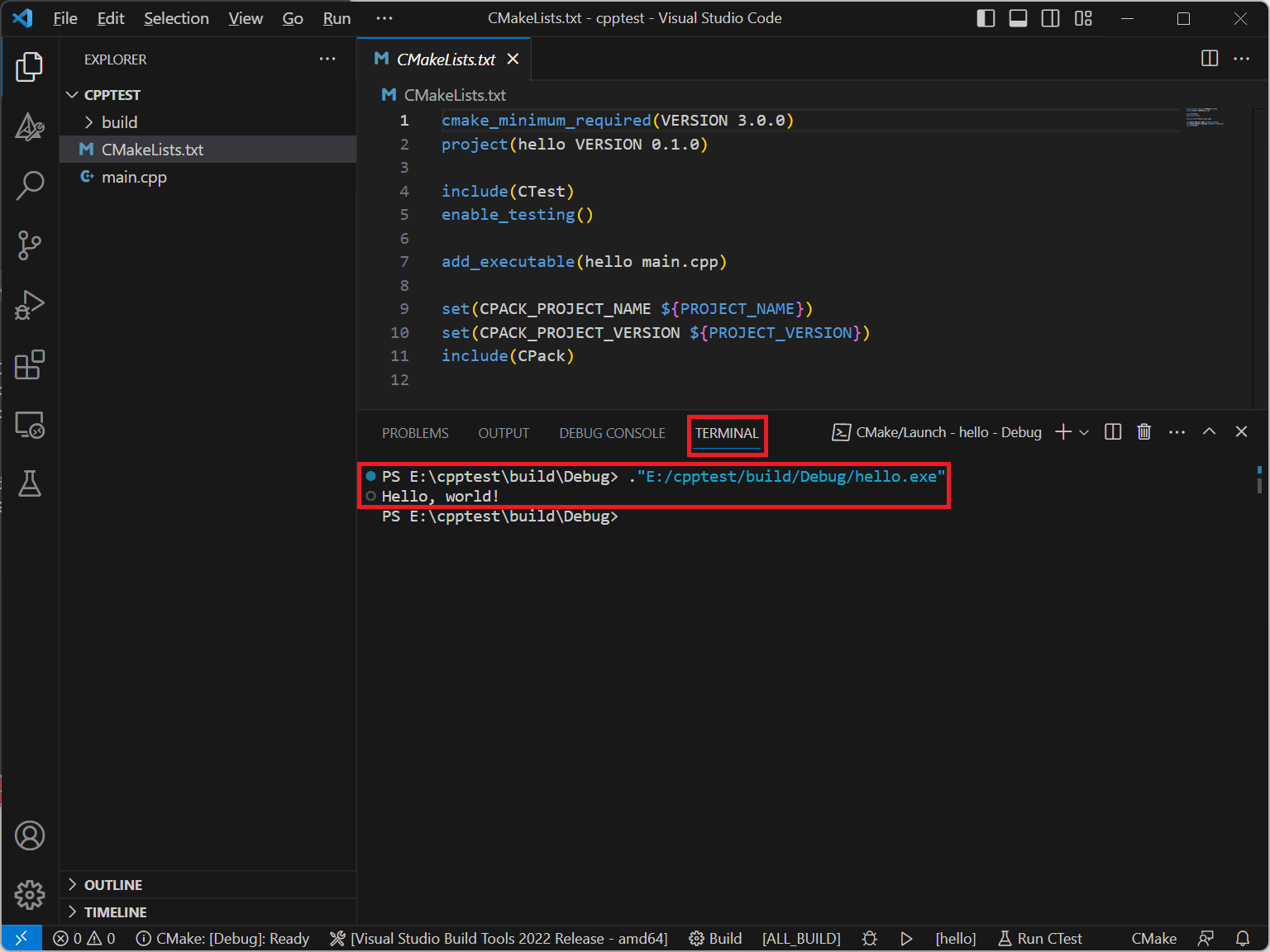Toggle primary side bar visibility
Screen dimensions: 1270x952
[x=986, y=18]
